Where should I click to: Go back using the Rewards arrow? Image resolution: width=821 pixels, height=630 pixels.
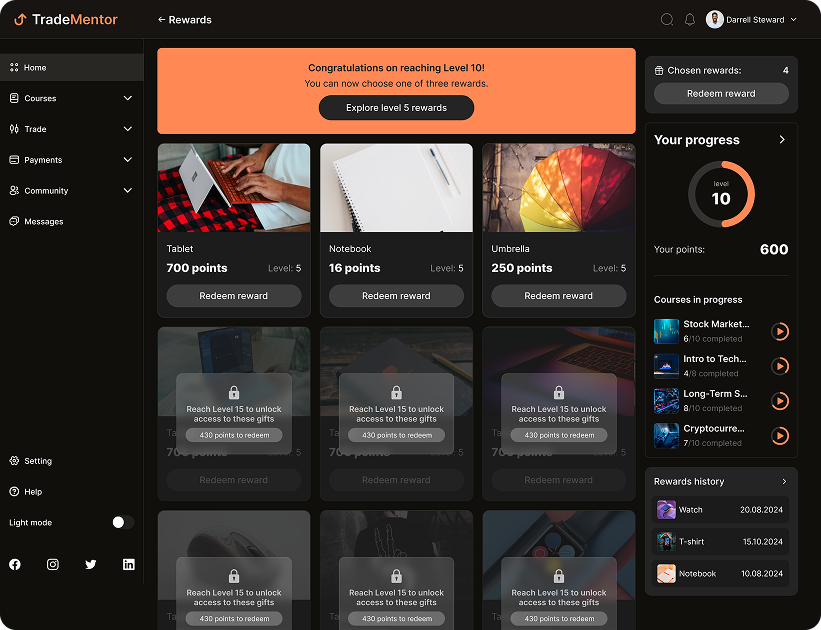click(162, 20)
